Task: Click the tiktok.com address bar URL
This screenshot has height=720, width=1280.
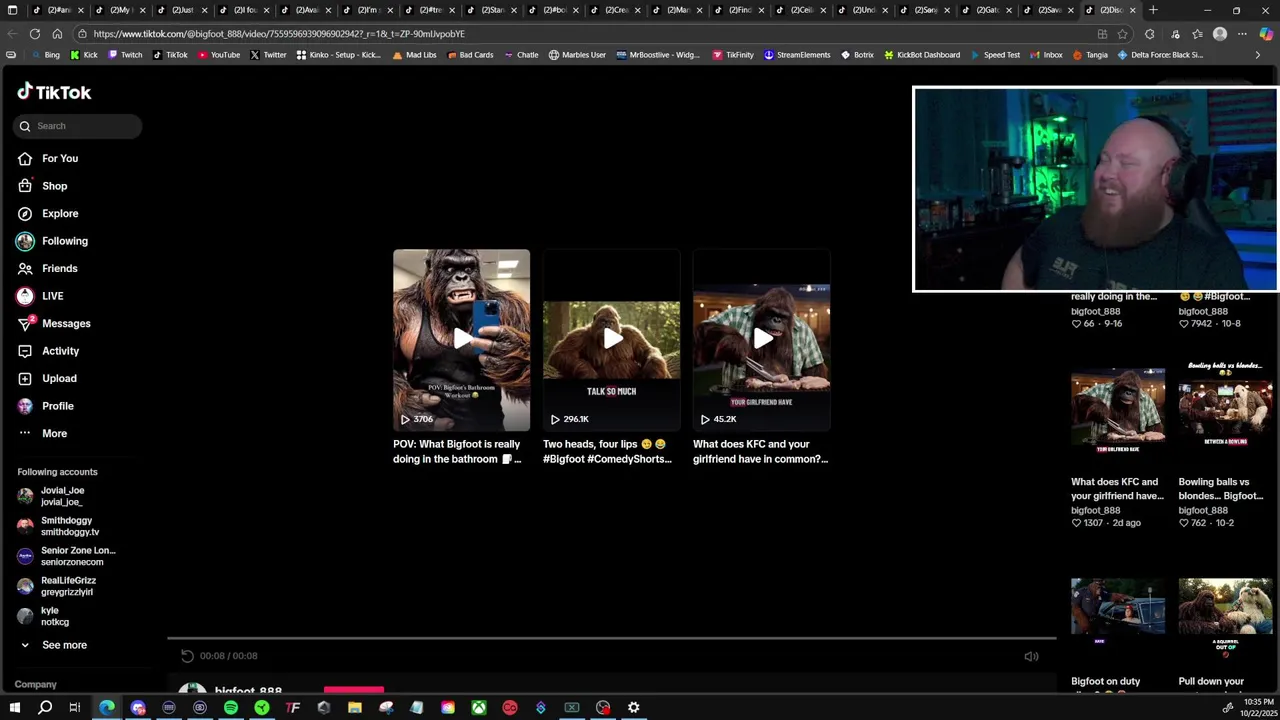Action: click(279, 34)
